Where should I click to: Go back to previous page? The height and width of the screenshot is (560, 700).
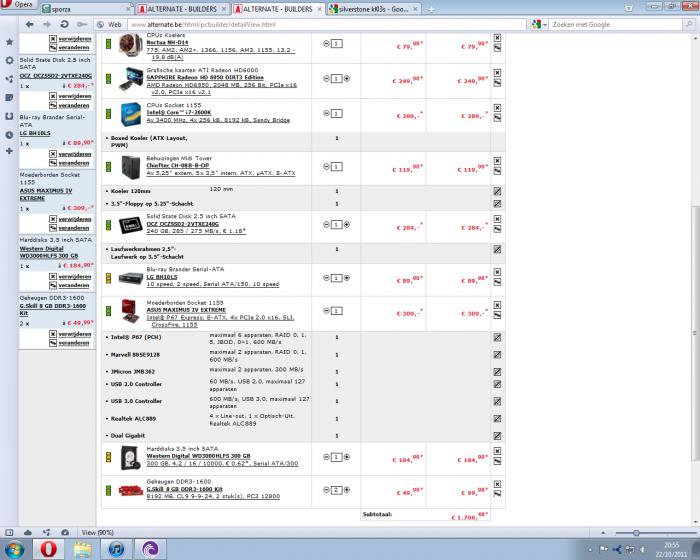(x=29, y=25)
